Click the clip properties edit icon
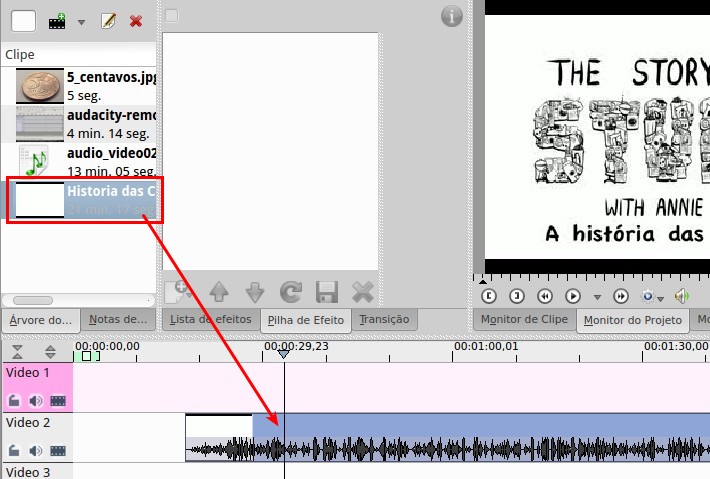710x479 pixels. coord(109,20)
